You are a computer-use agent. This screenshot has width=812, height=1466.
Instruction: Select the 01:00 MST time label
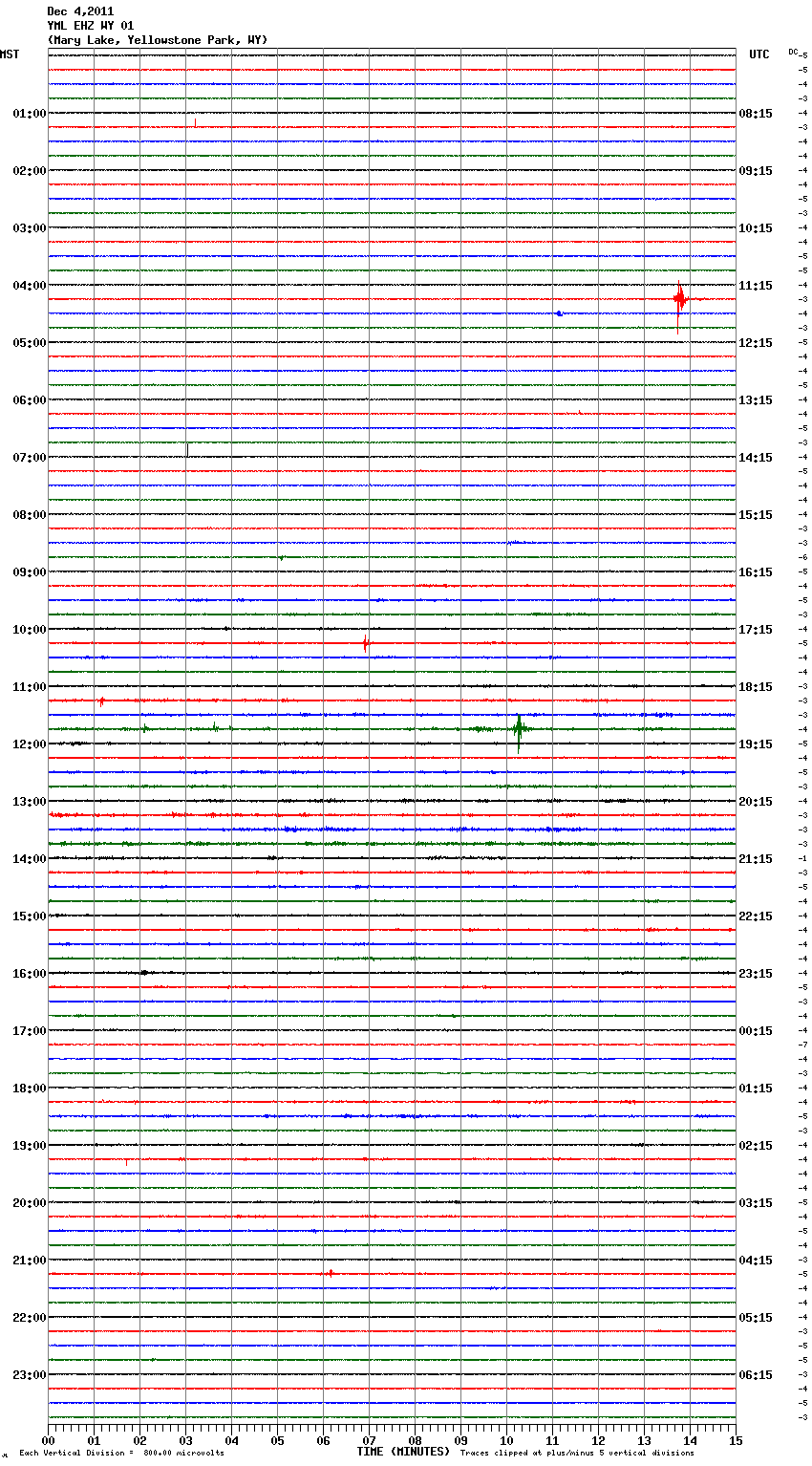point(30,114)
